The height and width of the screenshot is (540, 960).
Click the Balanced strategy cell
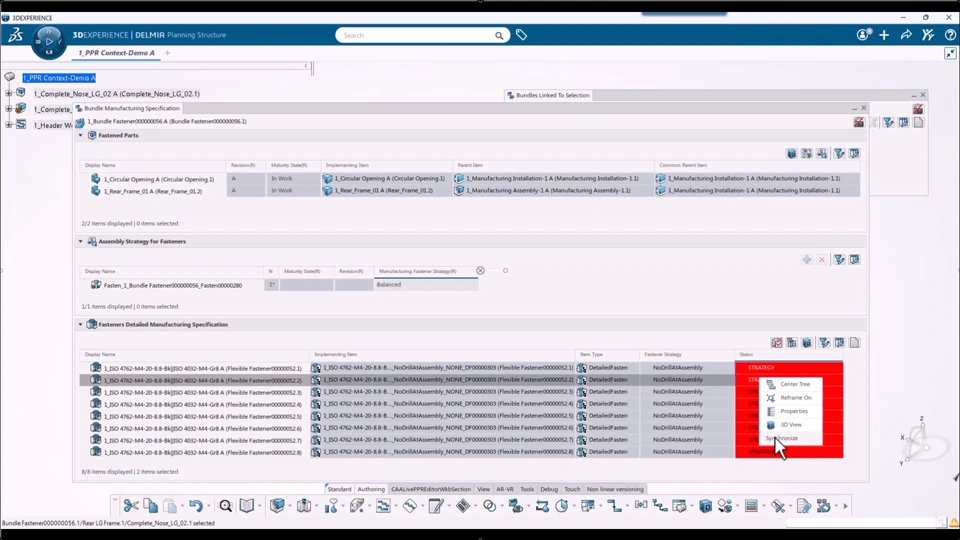[x=426, y=284]
